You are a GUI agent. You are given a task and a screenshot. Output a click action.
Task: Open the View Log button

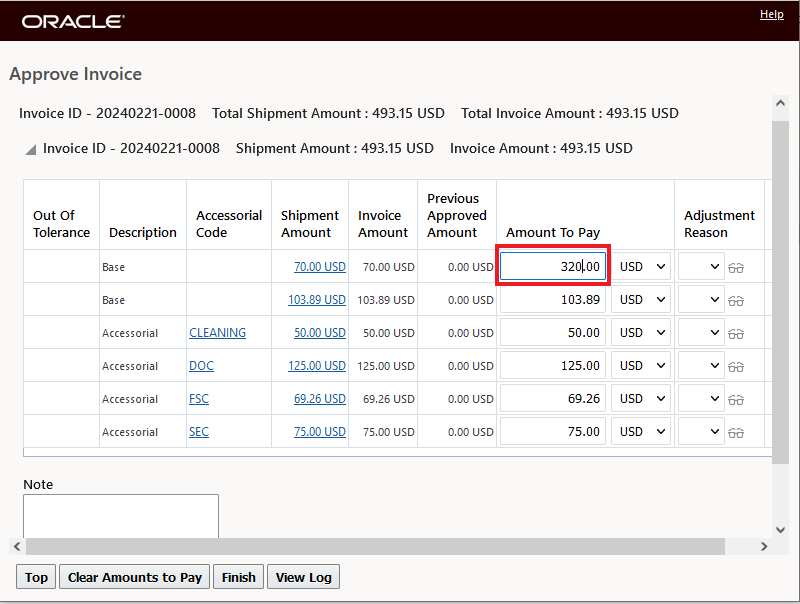(x=304, y=577)
